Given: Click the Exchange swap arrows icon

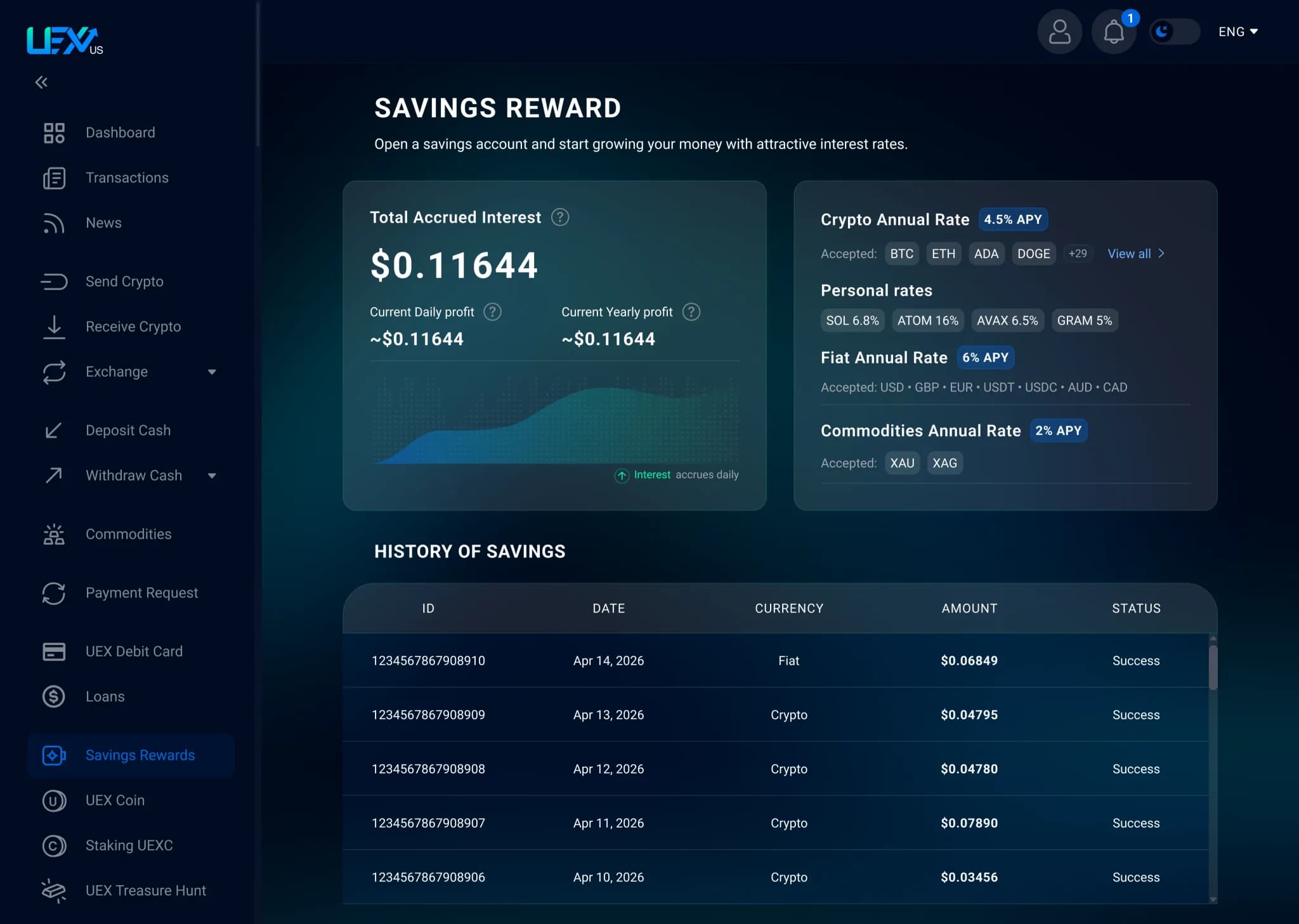Looking at the screenshot, I should tap(54, 372).
